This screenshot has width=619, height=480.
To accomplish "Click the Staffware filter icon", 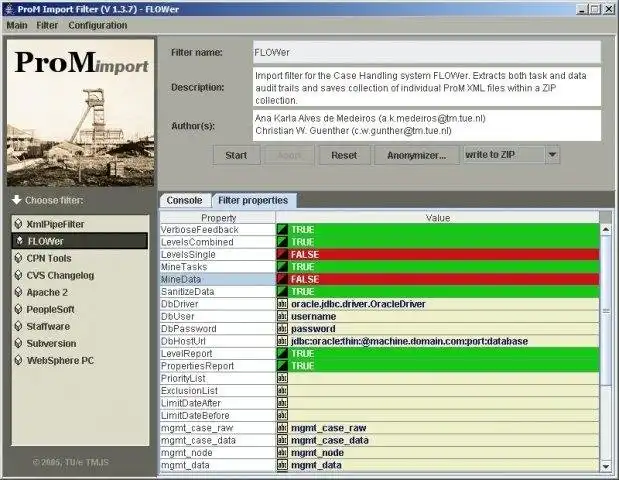I will [x=18, y=326].
